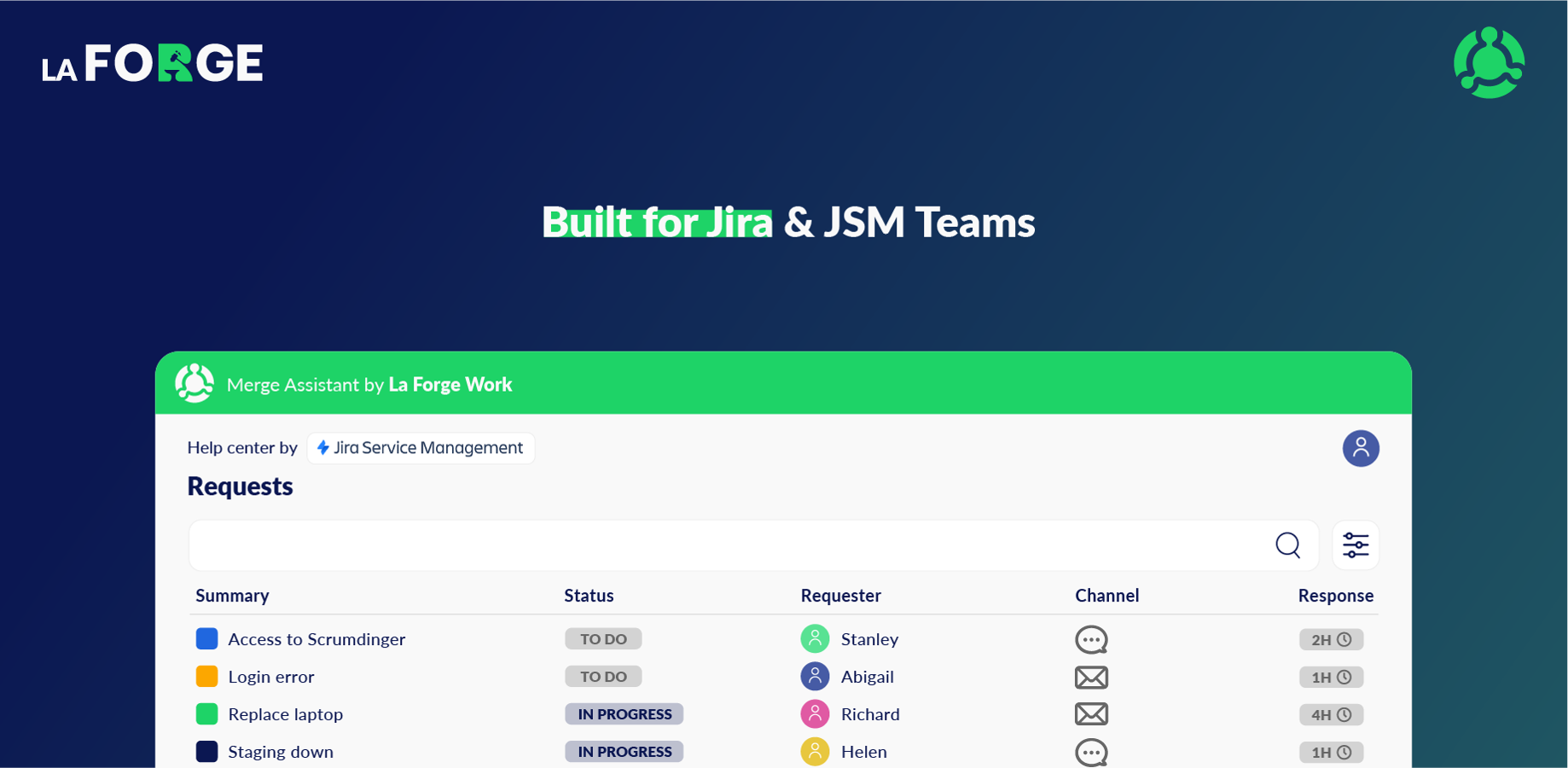This screenshot has width=1568, height=768.
Task: Click the "Requests" heading
Action: (x=240, y=486)
